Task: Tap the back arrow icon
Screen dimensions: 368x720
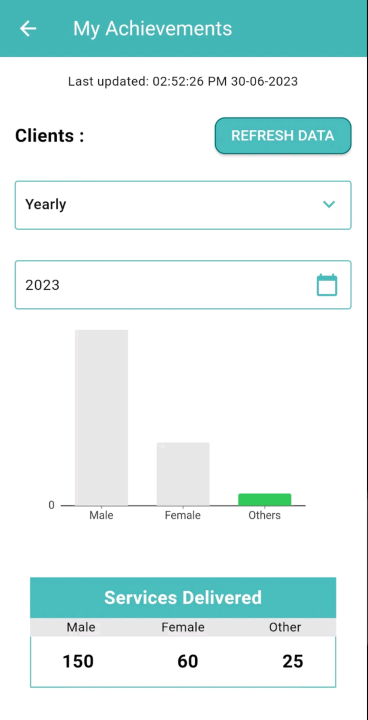Action: pos(28,28)
